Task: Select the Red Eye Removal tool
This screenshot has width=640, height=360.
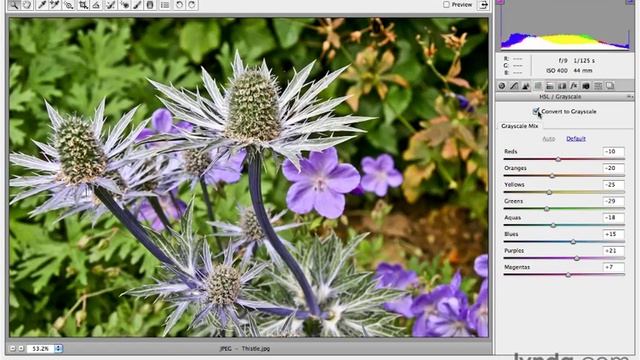Action: (x=124, y=5)
